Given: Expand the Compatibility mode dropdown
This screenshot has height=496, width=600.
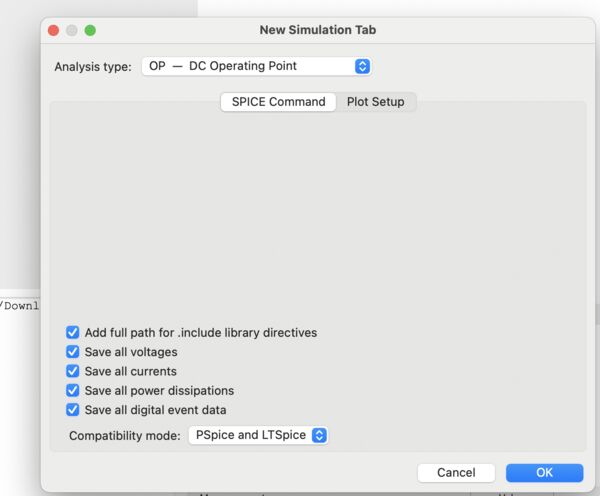Looking at the screenshot, I should coord(258,435).
